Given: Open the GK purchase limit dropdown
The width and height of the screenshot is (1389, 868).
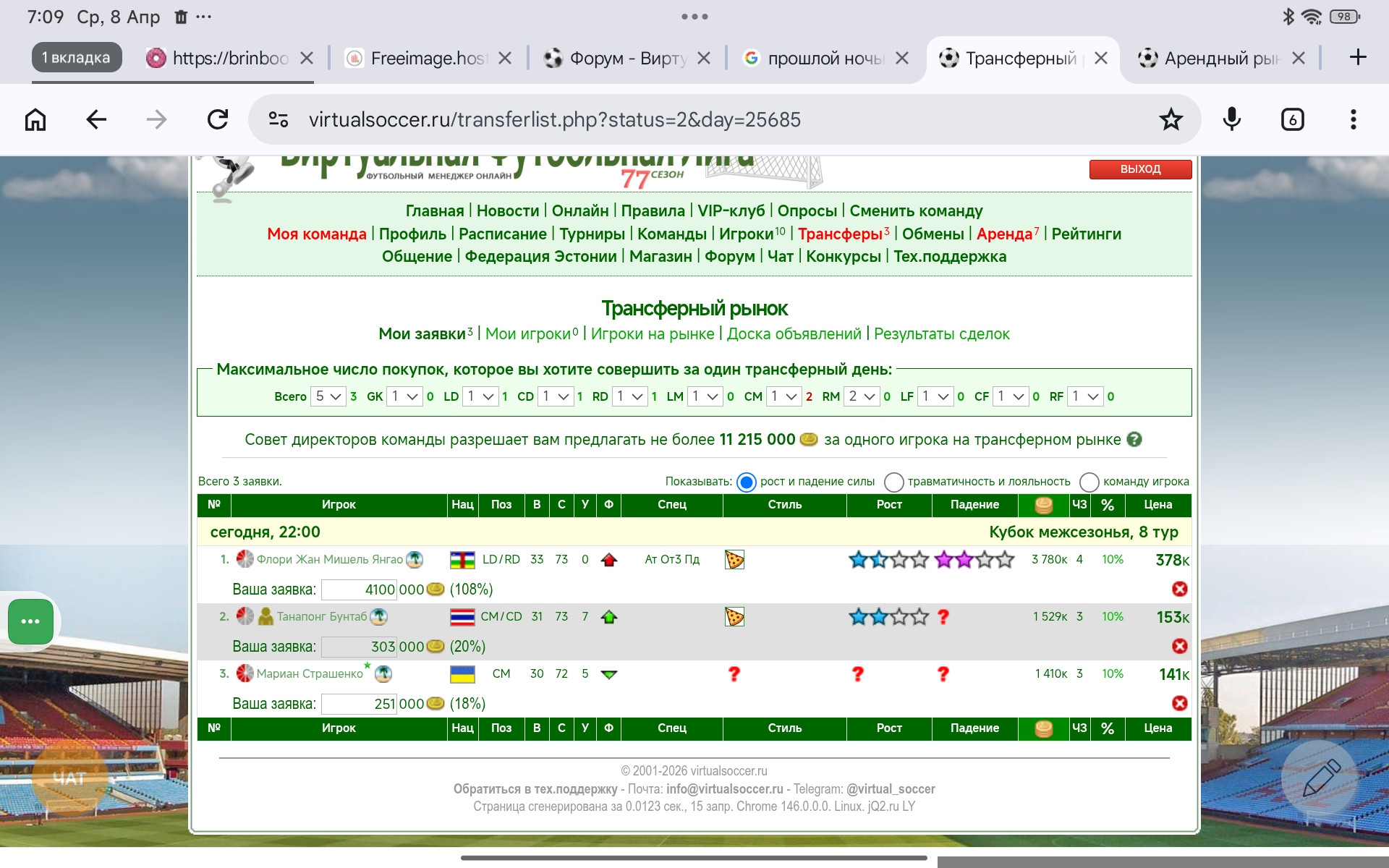Looking at the screenshot, I should point(404,396).
